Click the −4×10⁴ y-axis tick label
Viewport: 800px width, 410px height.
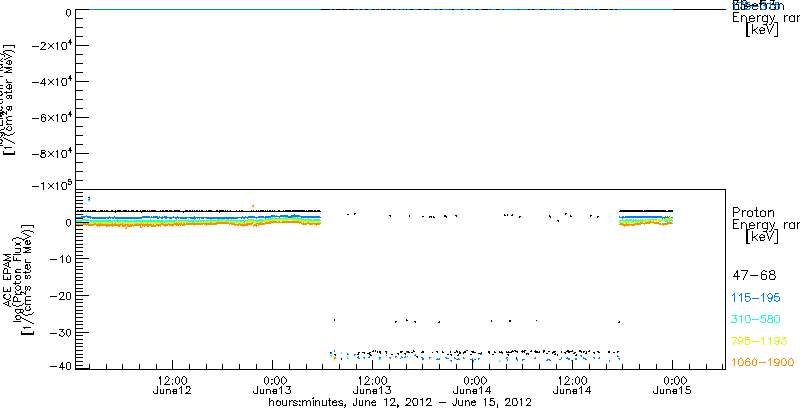(x=51, y=81)
